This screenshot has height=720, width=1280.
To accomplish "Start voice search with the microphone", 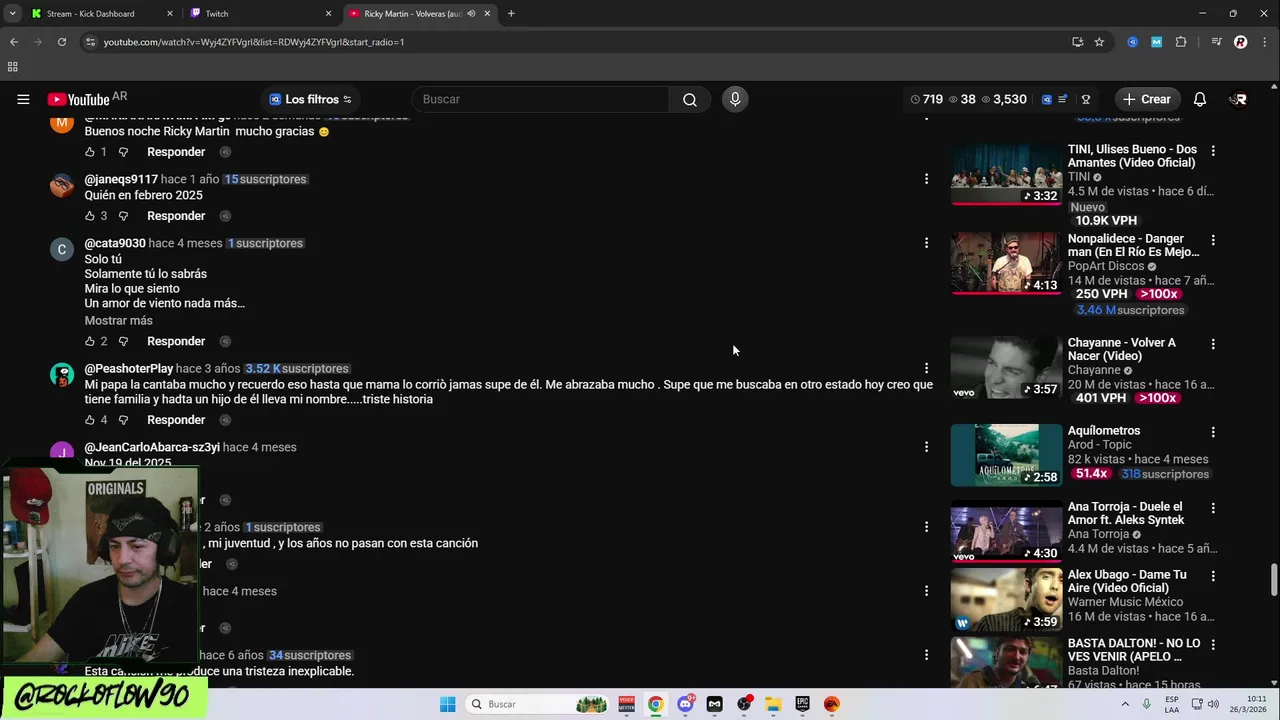I will [735, 99].
